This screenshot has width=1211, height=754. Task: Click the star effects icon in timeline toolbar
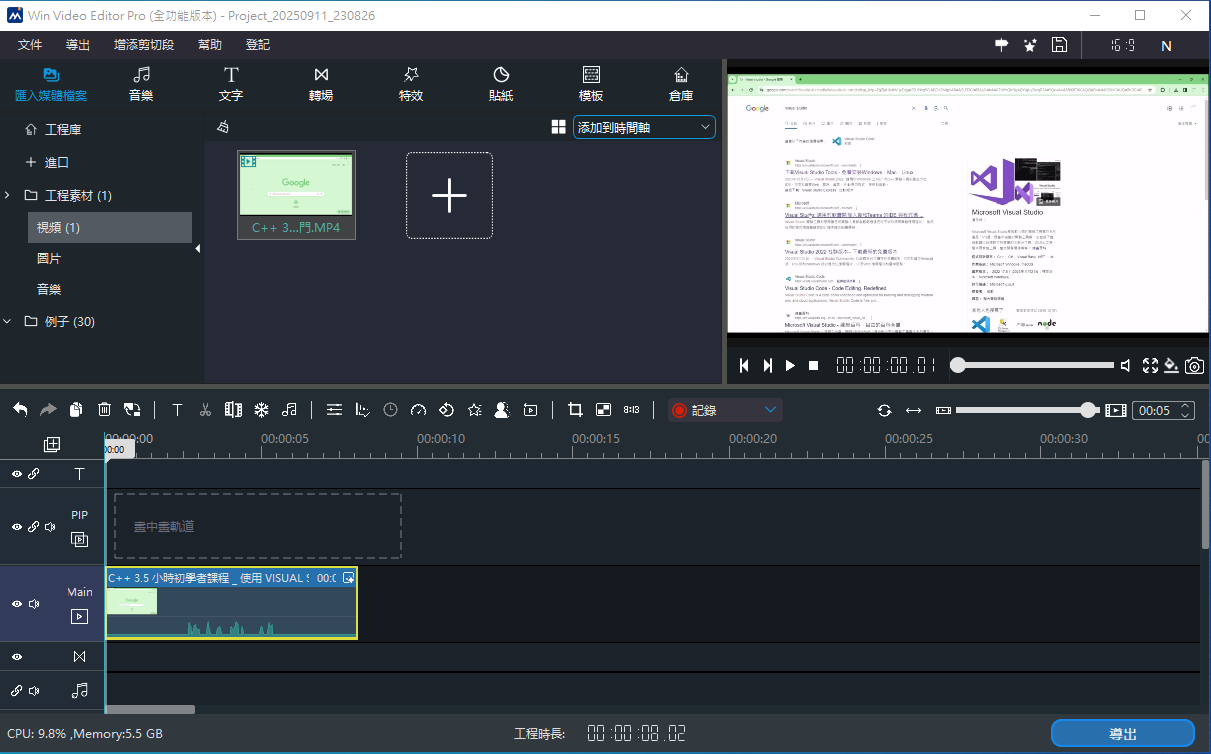tap(474, 409)
